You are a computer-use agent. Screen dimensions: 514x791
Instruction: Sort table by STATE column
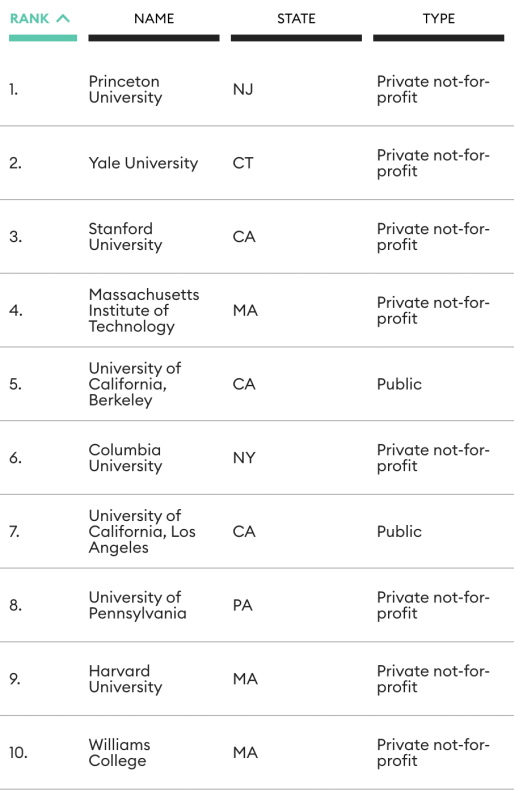point(296,19)
